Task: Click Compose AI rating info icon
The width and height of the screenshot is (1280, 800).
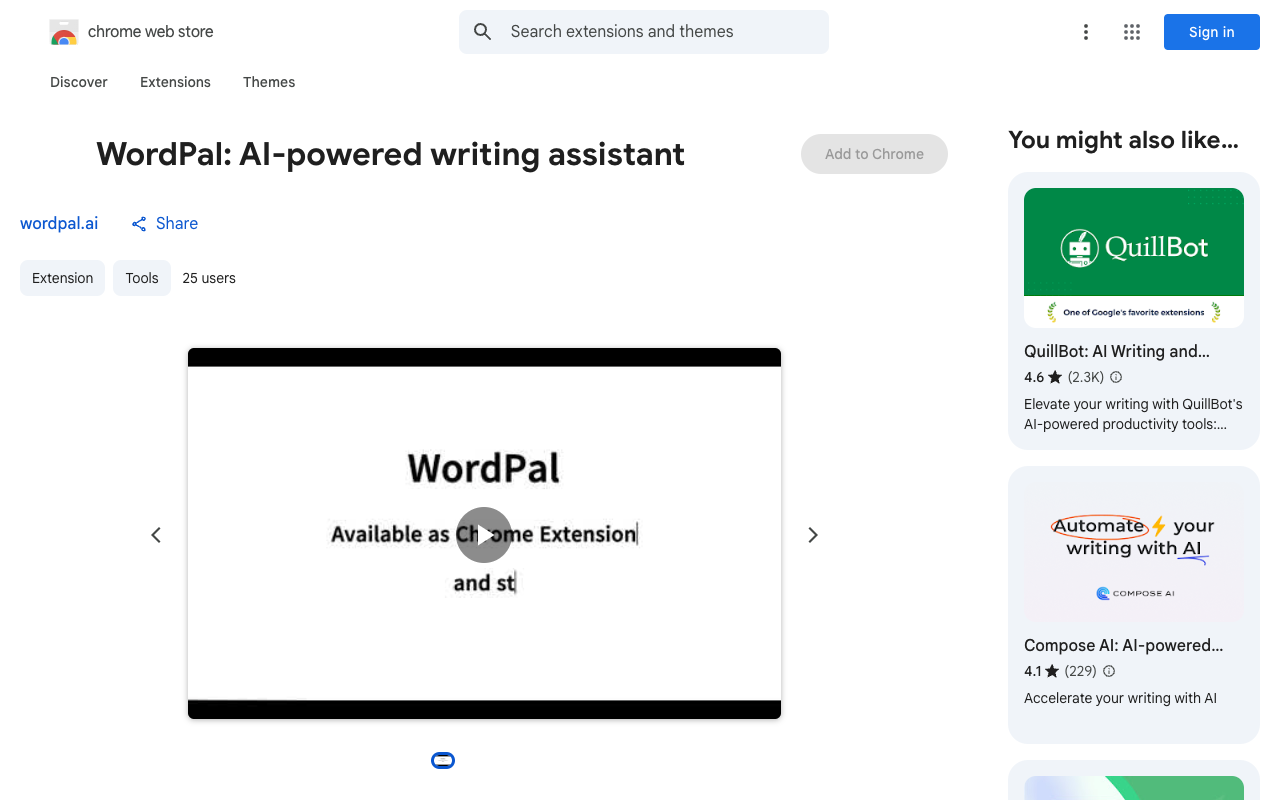Action: click(x=1109, y=671)
